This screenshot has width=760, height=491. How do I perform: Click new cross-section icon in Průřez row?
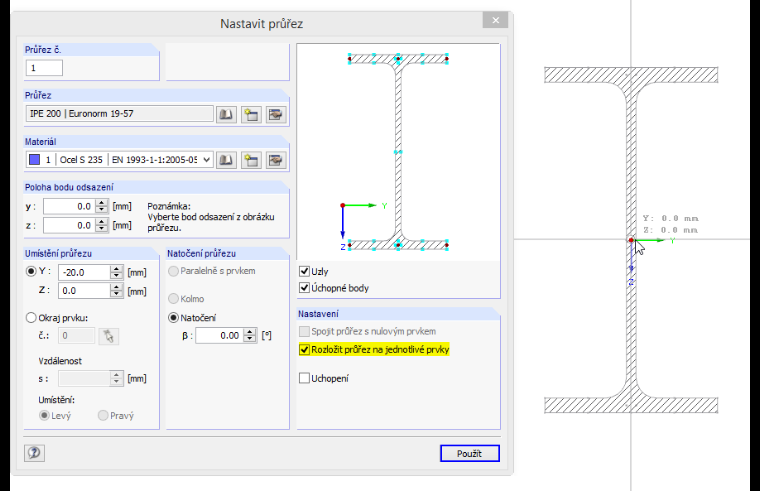[251, 114]
